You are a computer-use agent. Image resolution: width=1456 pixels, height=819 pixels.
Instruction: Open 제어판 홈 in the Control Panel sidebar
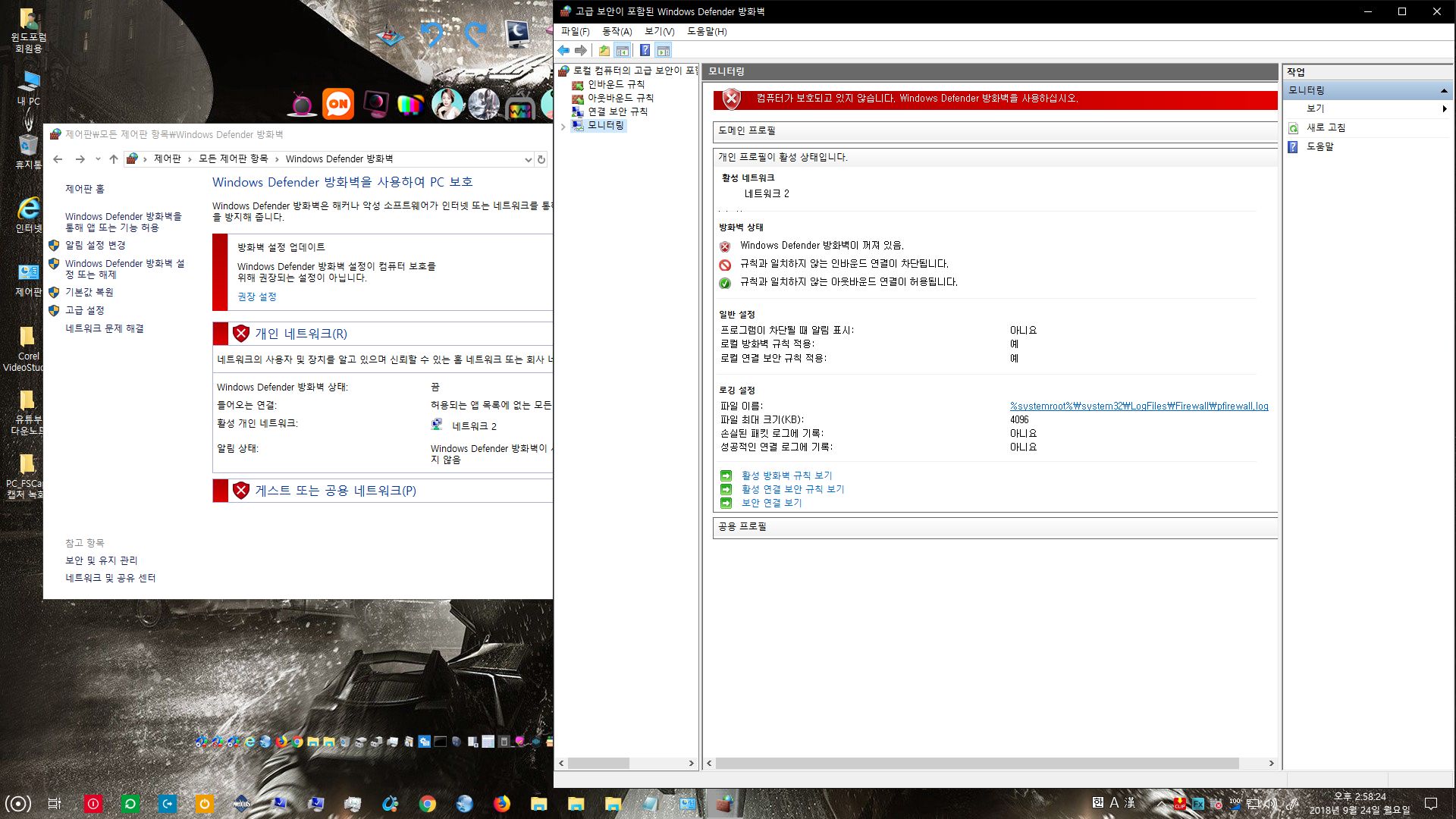point(85,189)
